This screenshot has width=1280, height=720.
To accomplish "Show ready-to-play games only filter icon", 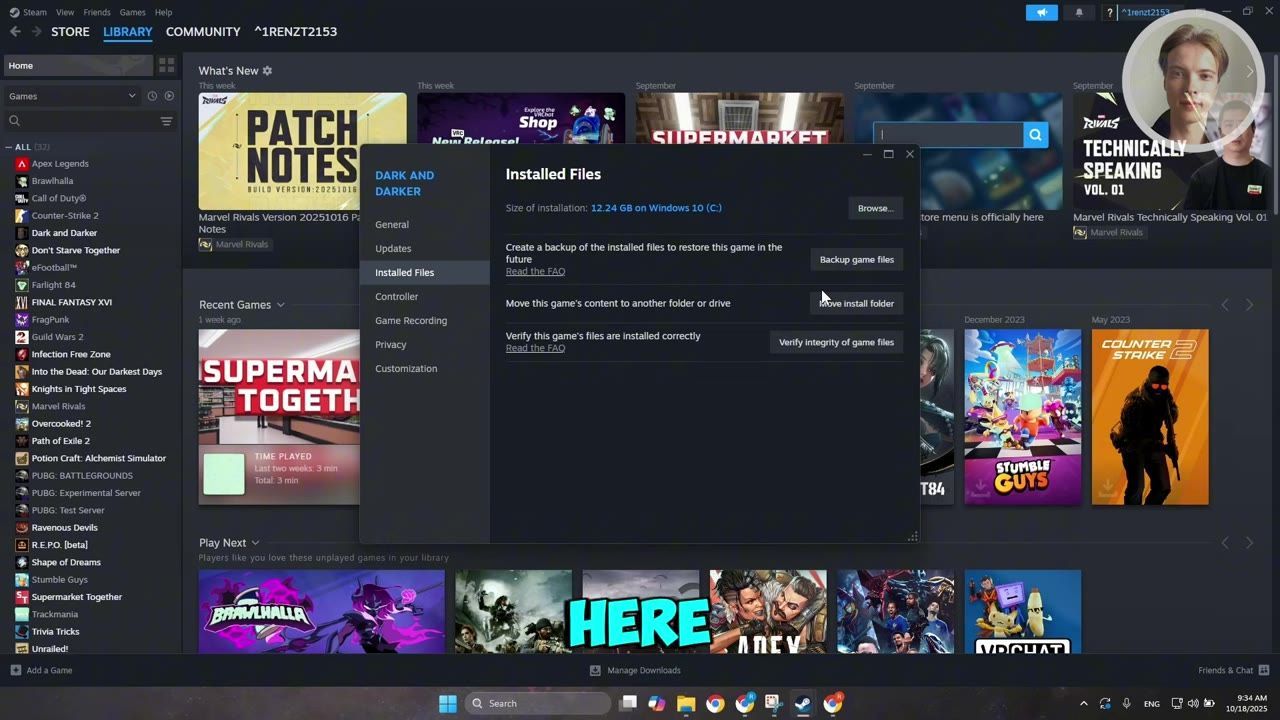I will pyautogui.click(x=169, y=96).
